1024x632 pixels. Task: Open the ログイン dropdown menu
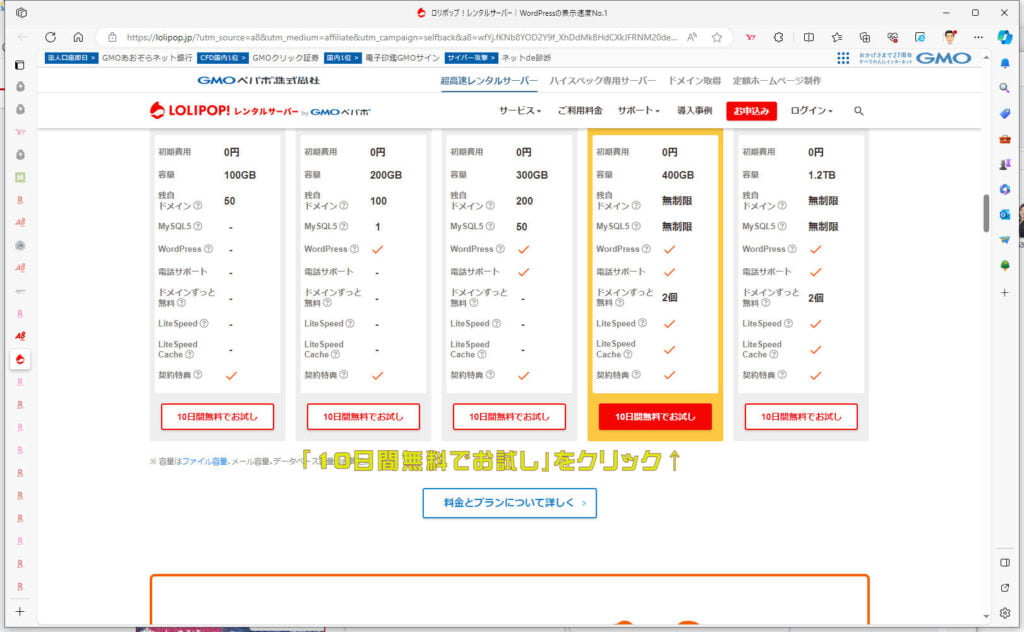click(811, 111)
